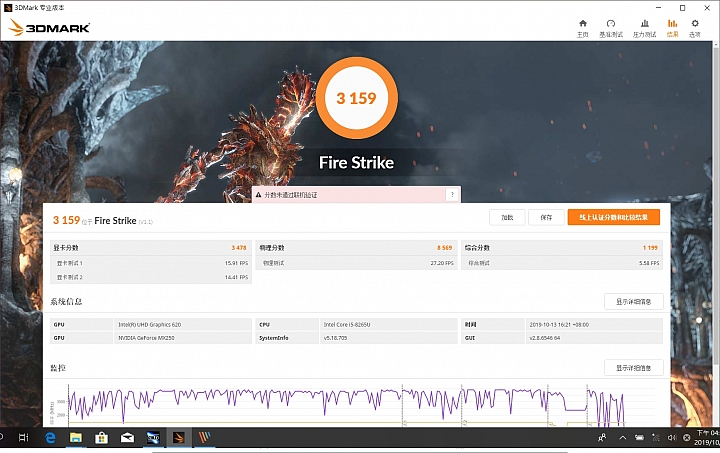
Task: Select the orange 结果 results tab
Action: pyautogui.click(x=672, y=28)
